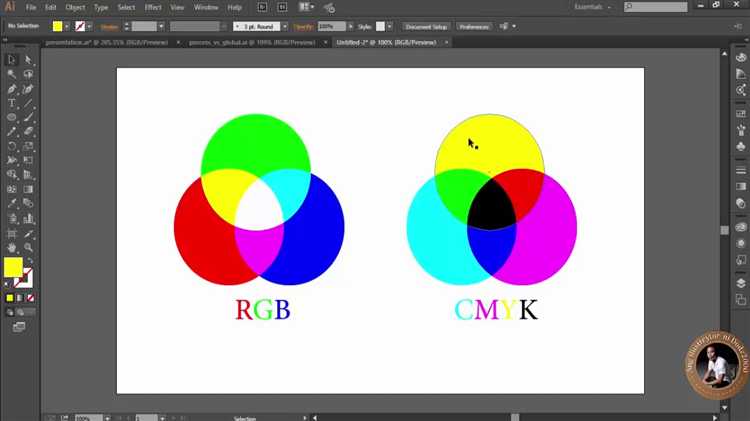Select the Eyedropper tool
The width and height of the screenshot is (750, 421).
point(11,204)
